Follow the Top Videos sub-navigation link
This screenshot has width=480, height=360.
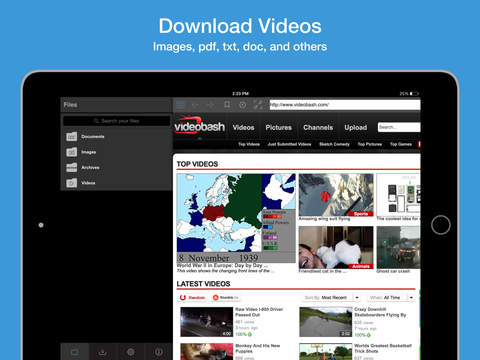tap(249, 144)
